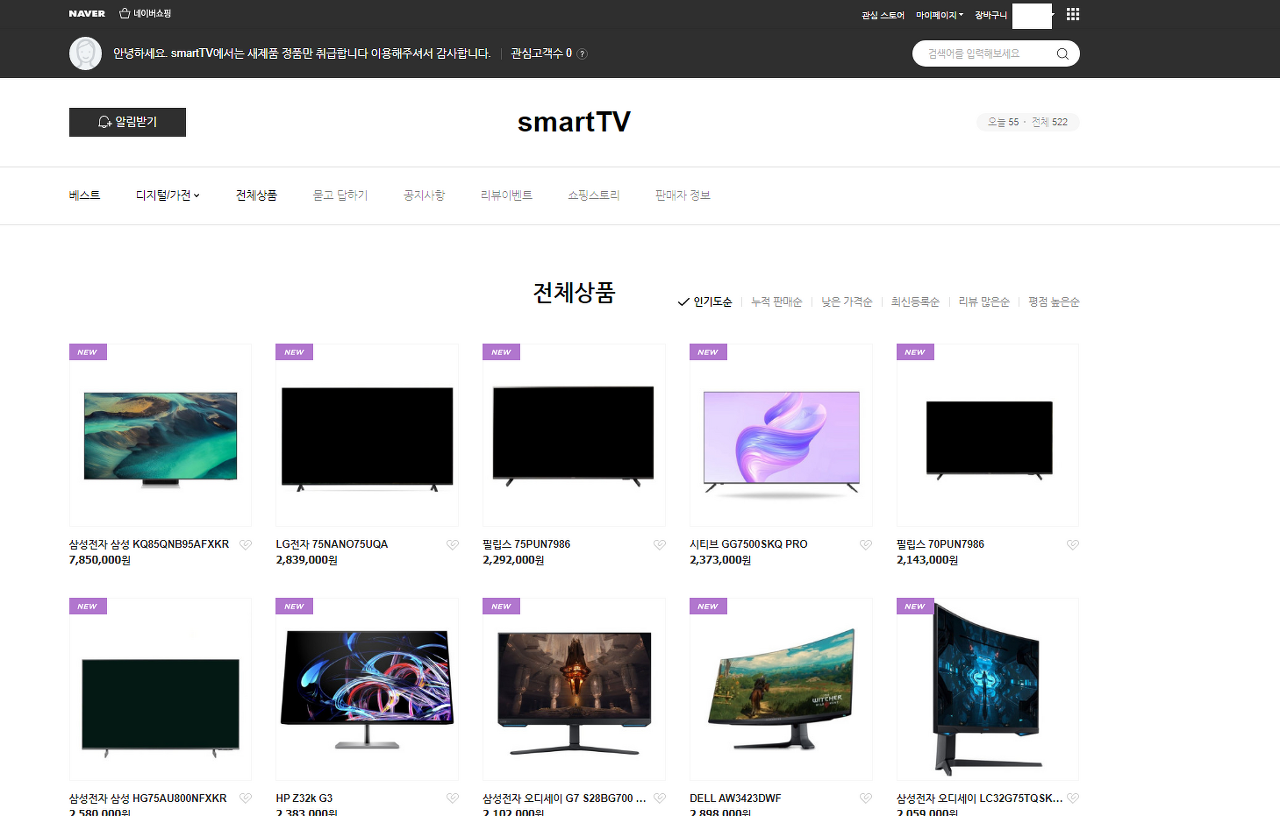Sort by 낮은 가격순

tap(847, 302)
